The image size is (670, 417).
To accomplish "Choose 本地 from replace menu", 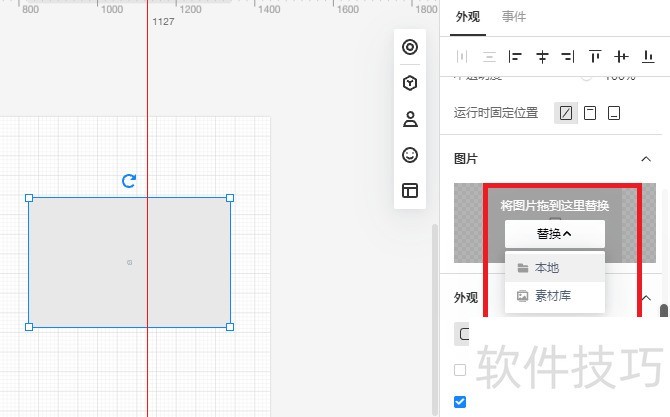I will click(555, 268).
